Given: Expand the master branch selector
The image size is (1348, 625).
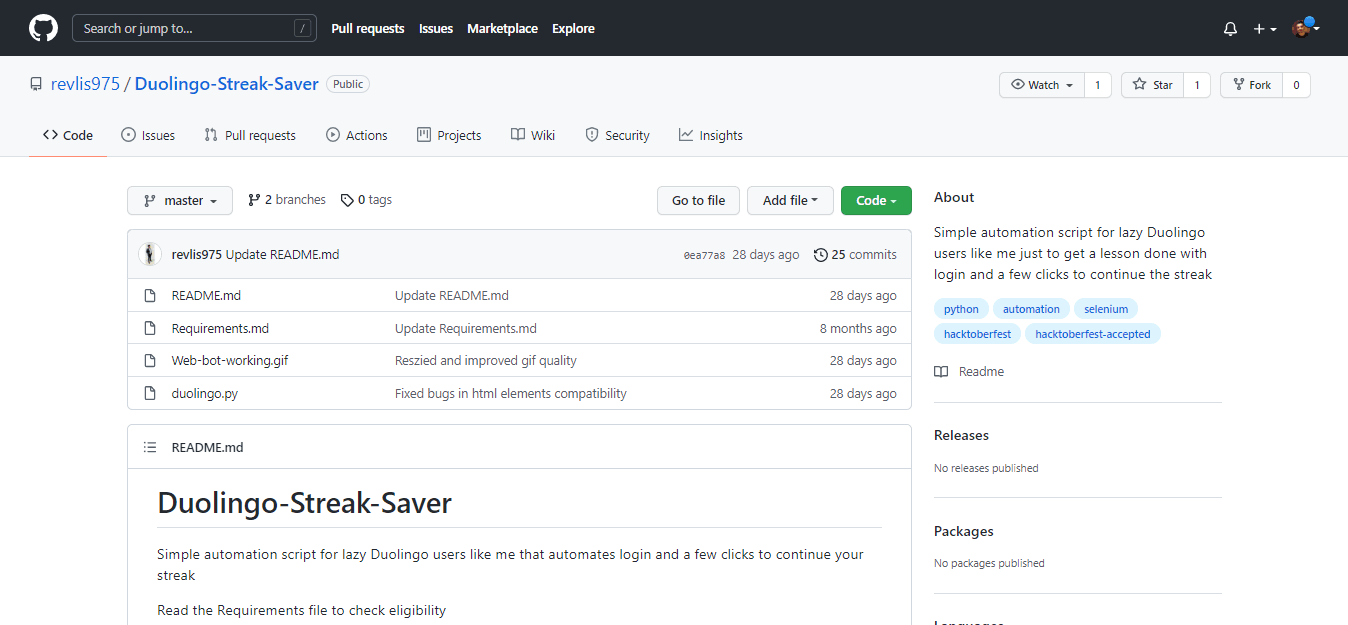Looking at the screenshot, I should tap(180, 200).
